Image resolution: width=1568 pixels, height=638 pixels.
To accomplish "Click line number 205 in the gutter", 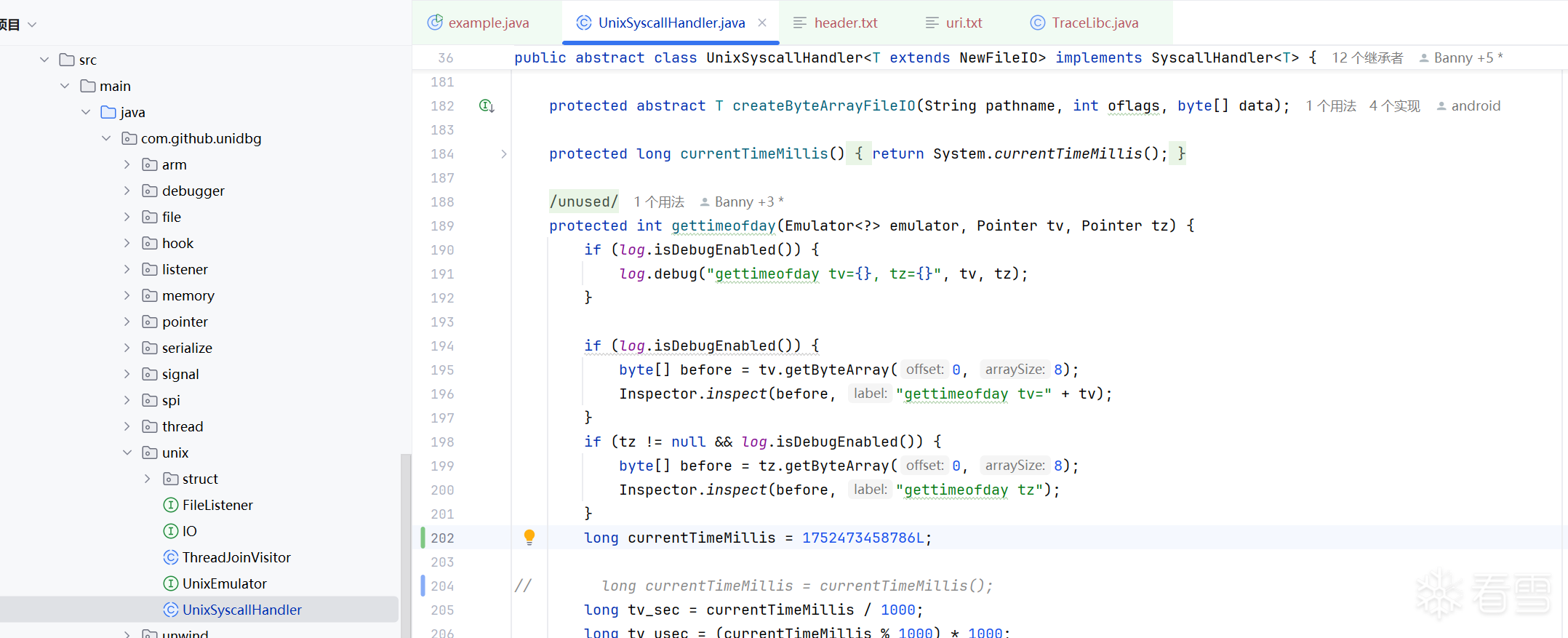I will [442, 610].
